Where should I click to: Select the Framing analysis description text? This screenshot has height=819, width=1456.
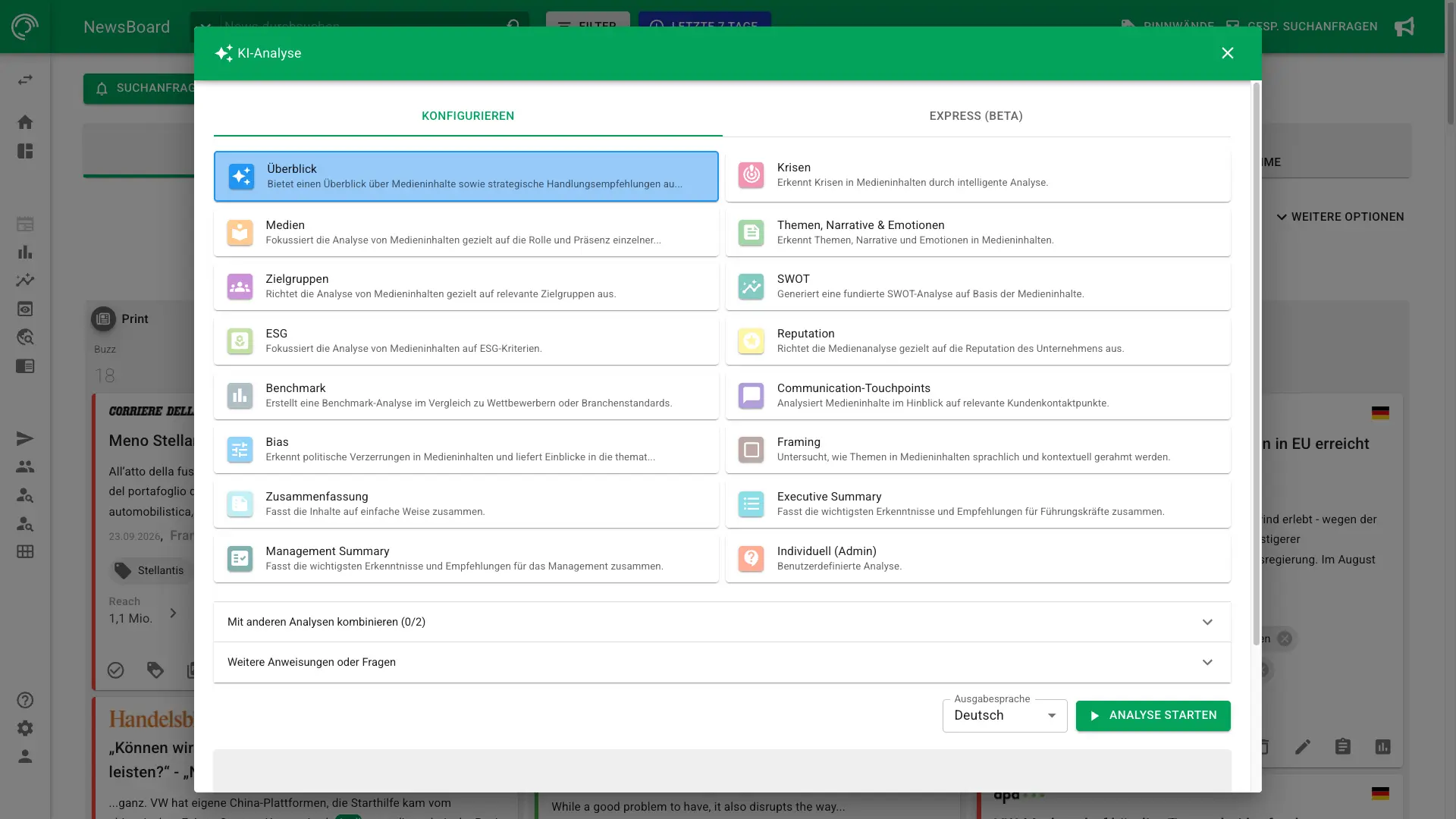pyautogui.click(x=974, y=457)
